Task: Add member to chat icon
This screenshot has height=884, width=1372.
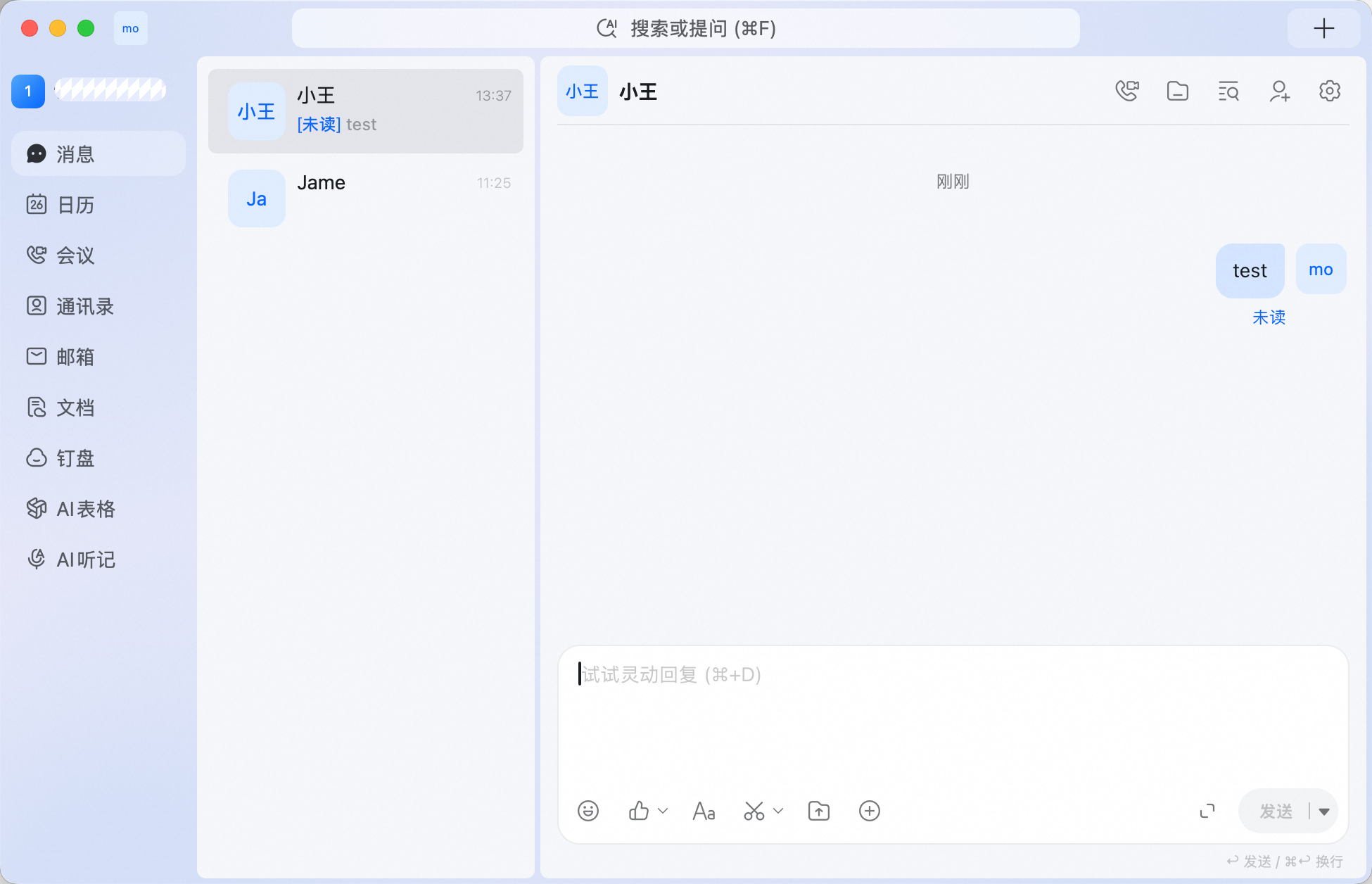Action: [x=1279, y=91]
